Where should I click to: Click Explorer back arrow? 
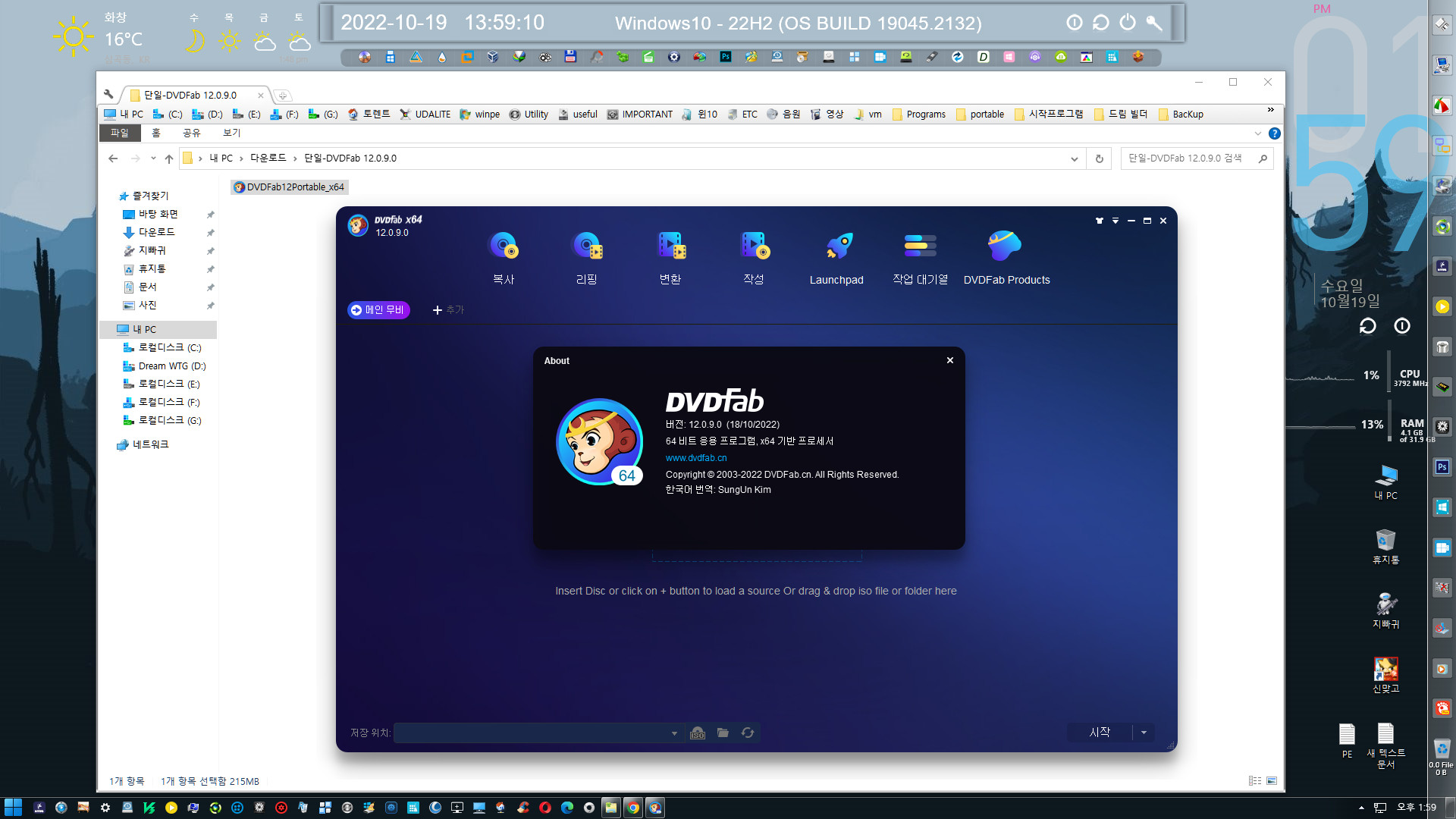pos(113,158)
